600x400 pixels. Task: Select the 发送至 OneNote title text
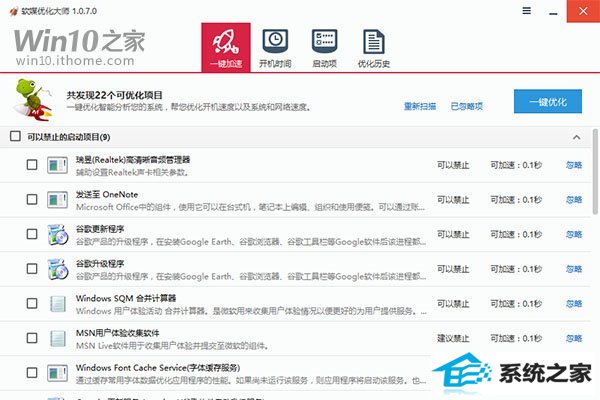107,194
